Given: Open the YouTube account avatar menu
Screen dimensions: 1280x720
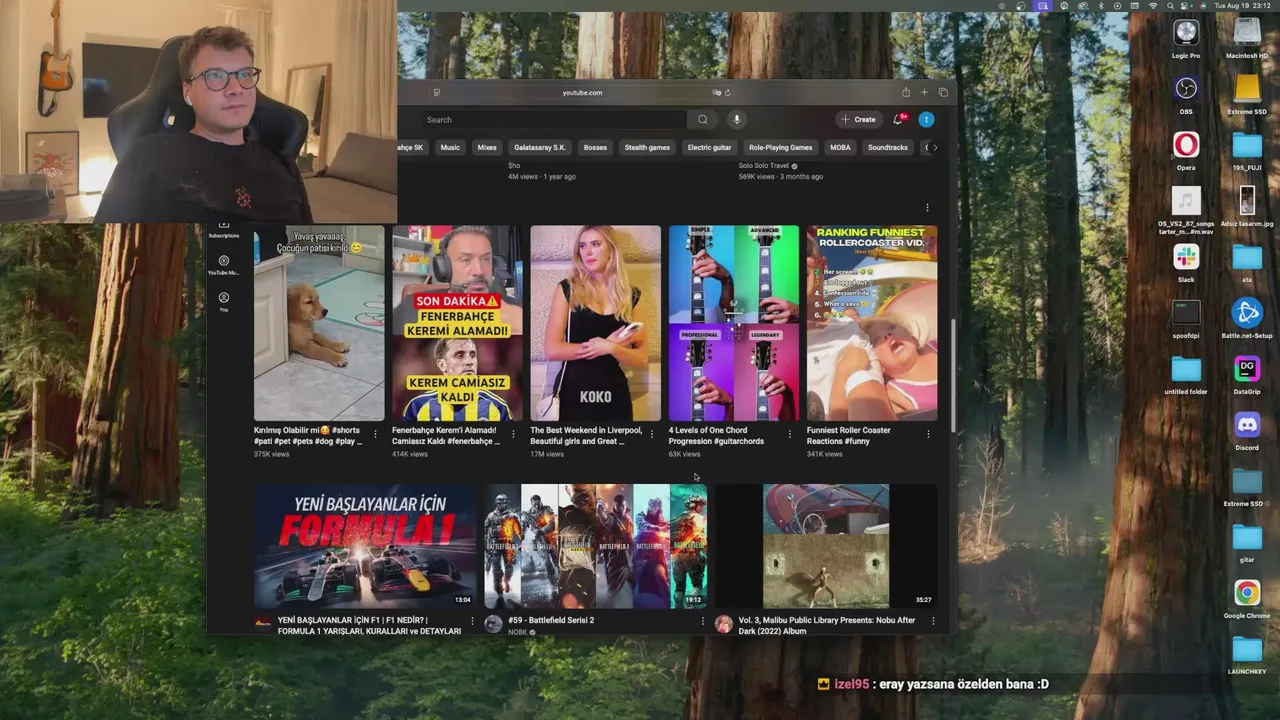Looking at the screenshot, I should [x=926, y=119].
